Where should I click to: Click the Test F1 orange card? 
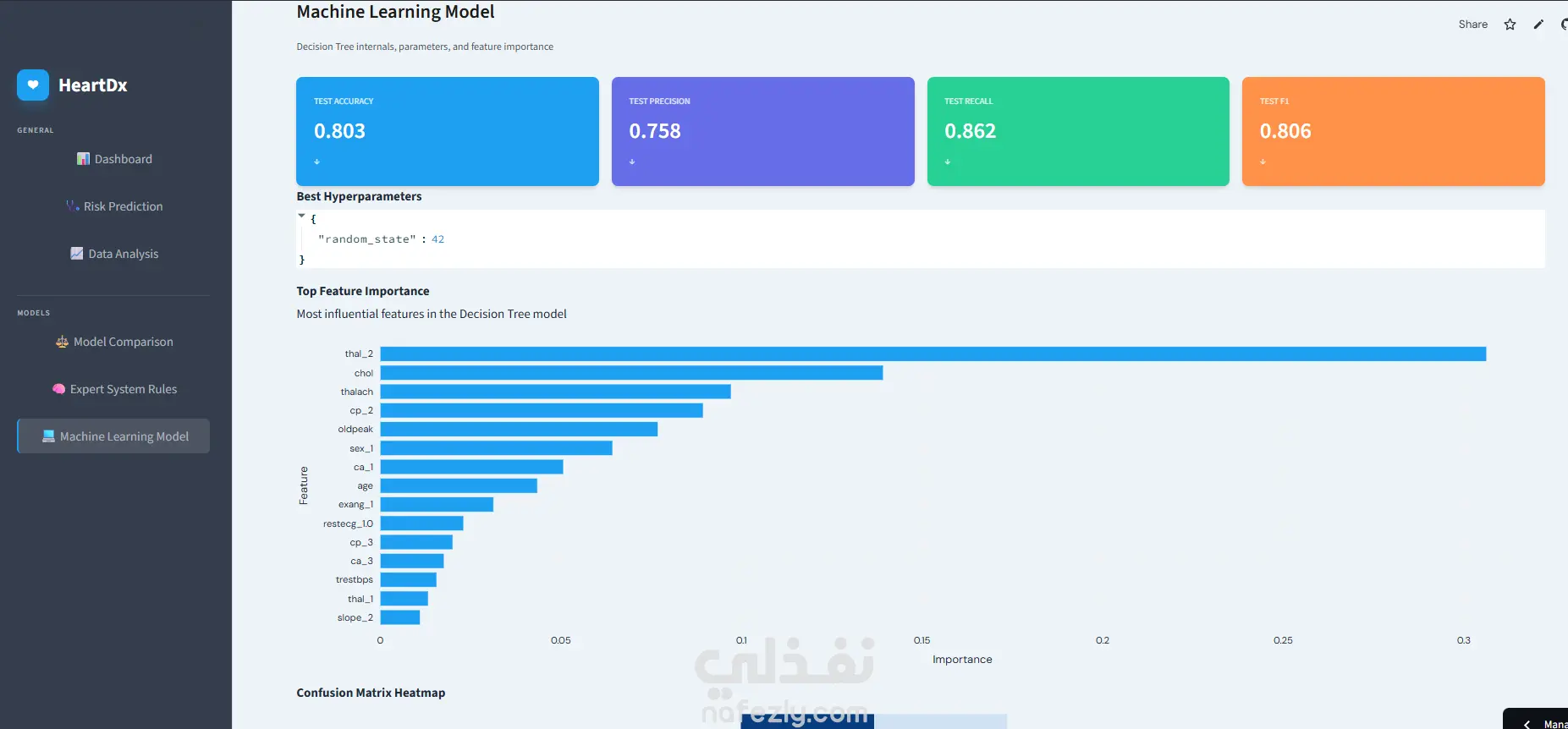[1393, 131]
